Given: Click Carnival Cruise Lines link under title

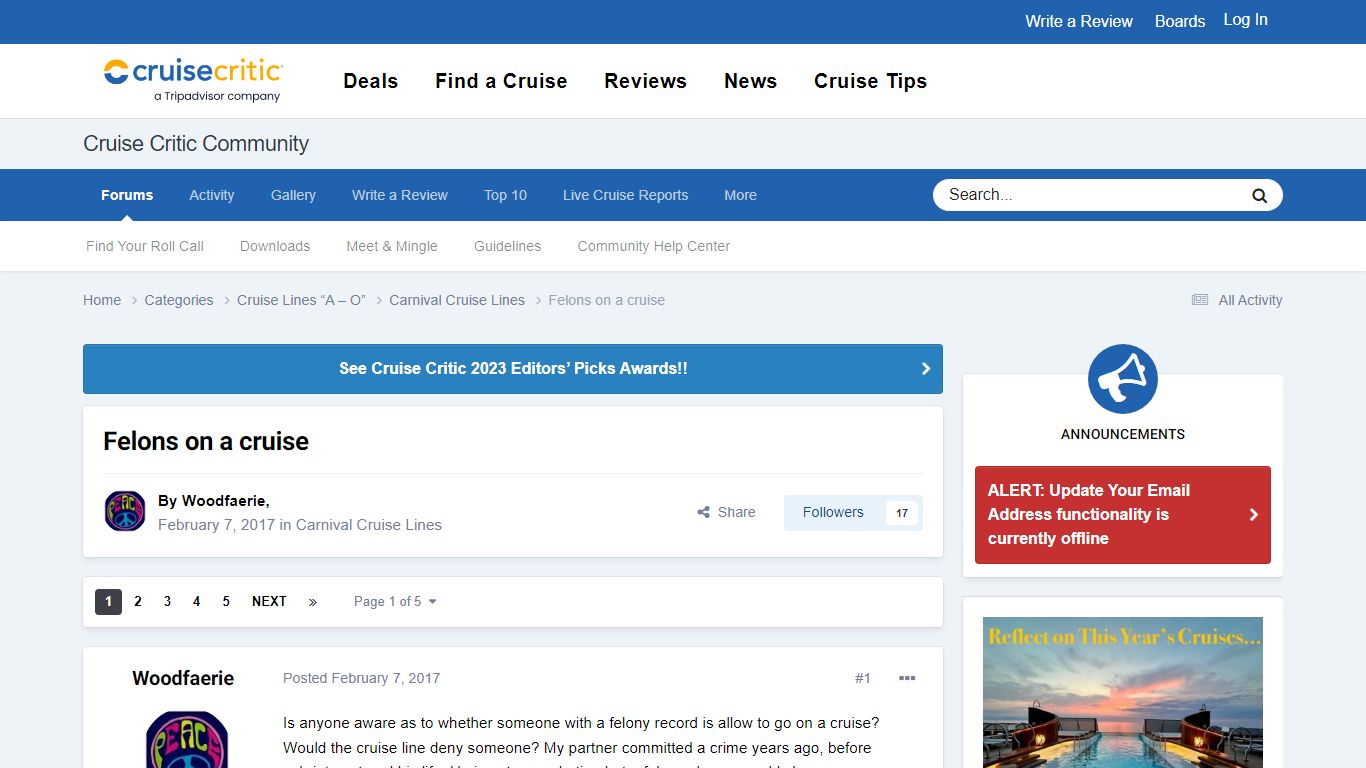Looking at the screenshot, I should tap(369, 525).
